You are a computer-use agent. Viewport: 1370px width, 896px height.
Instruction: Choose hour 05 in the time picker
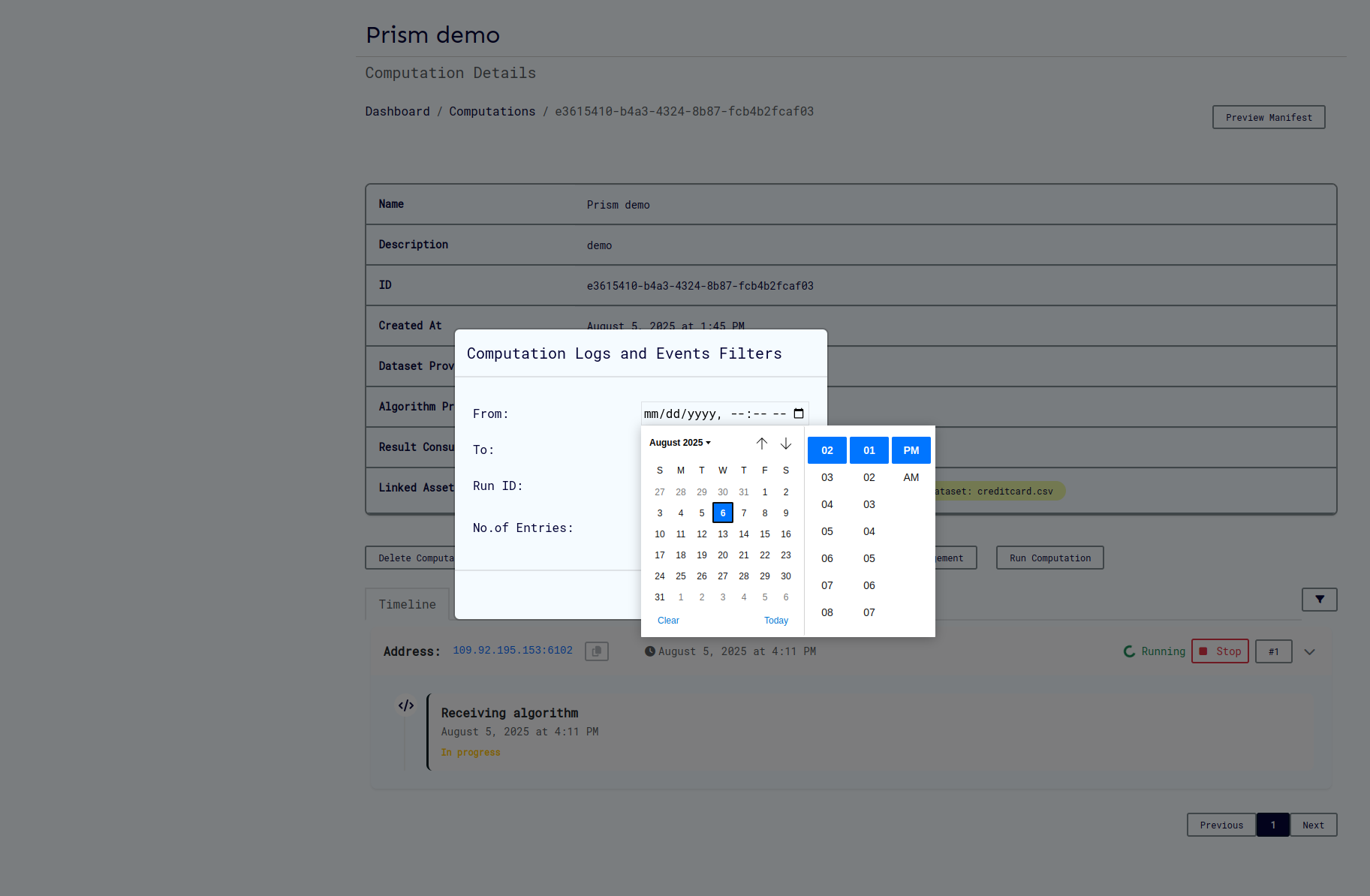pos(827,531)
